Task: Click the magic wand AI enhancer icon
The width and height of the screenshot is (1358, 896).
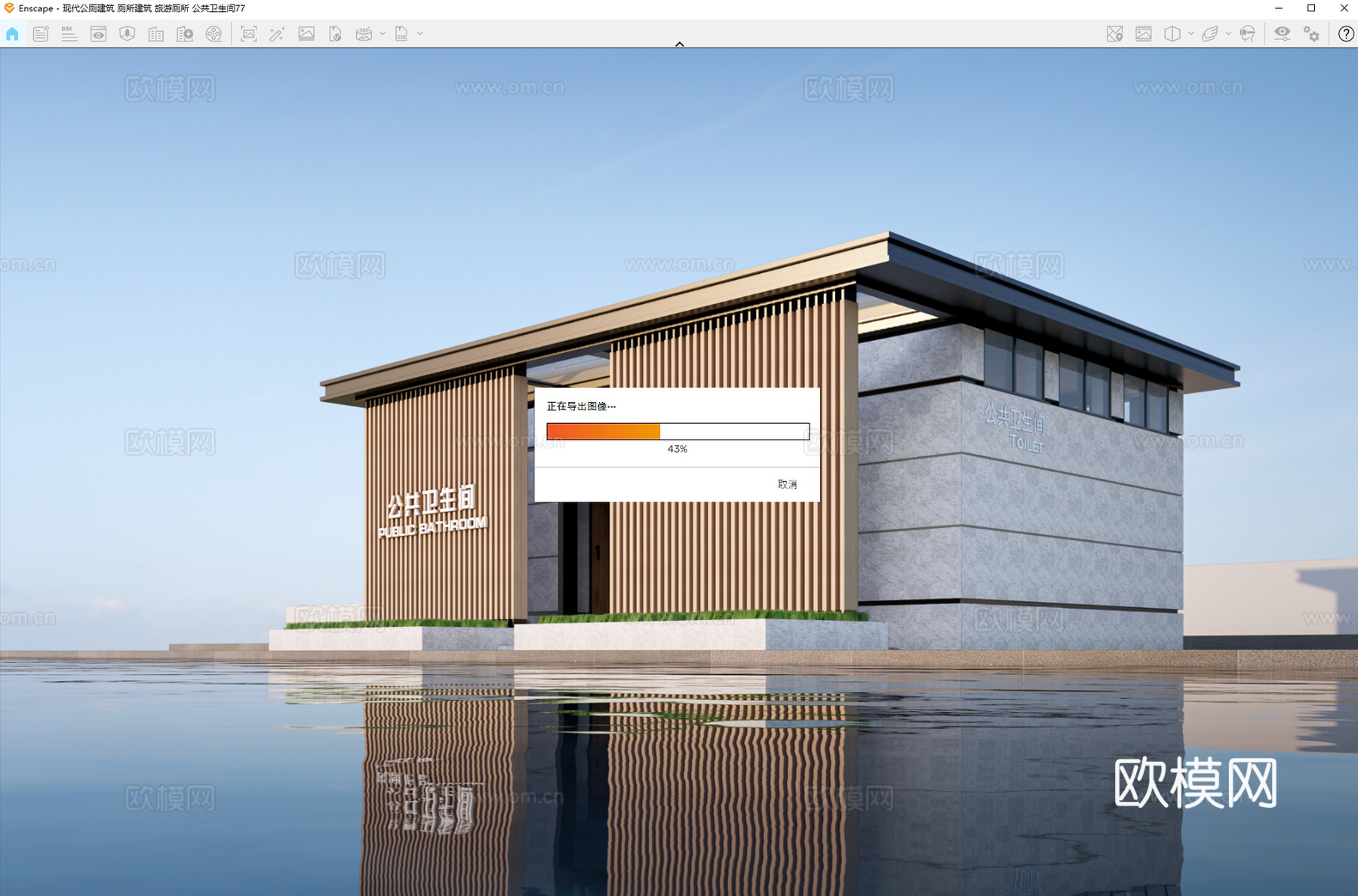Action: pyautogui.click(x=277, y=34)
